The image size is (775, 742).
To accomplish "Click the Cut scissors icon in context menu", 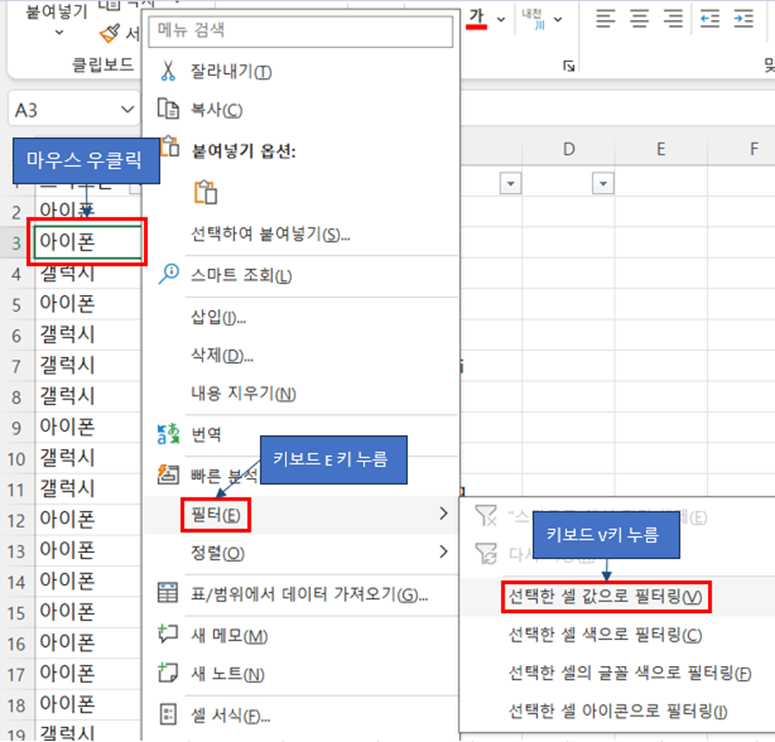I will coord(168,71).
